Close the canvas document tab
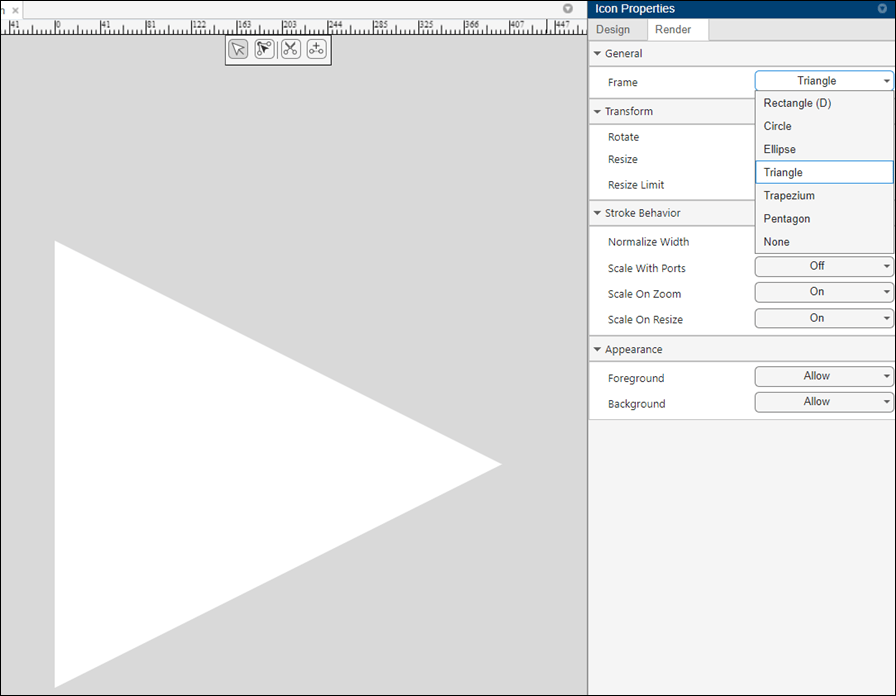 coord(15,10)
